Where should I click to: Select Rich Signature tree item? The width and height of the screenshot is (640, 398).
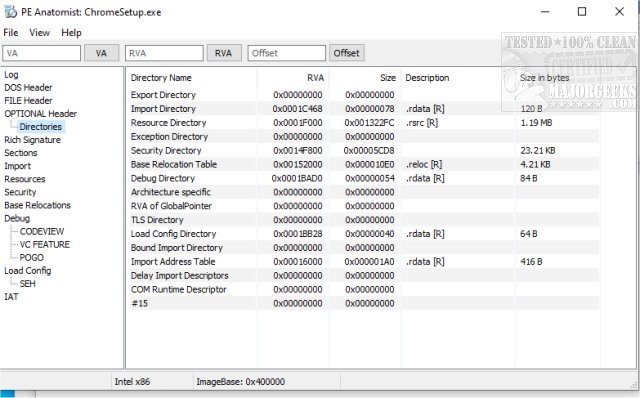[x=32, y=140]
